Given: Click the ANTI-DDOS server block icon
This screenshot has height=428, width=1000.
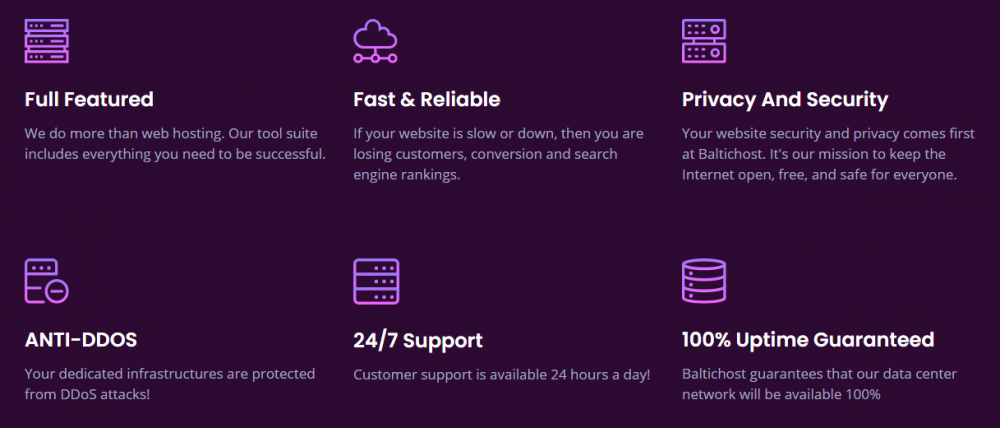Looking at the screenshot, I should [x=46, y=281].
